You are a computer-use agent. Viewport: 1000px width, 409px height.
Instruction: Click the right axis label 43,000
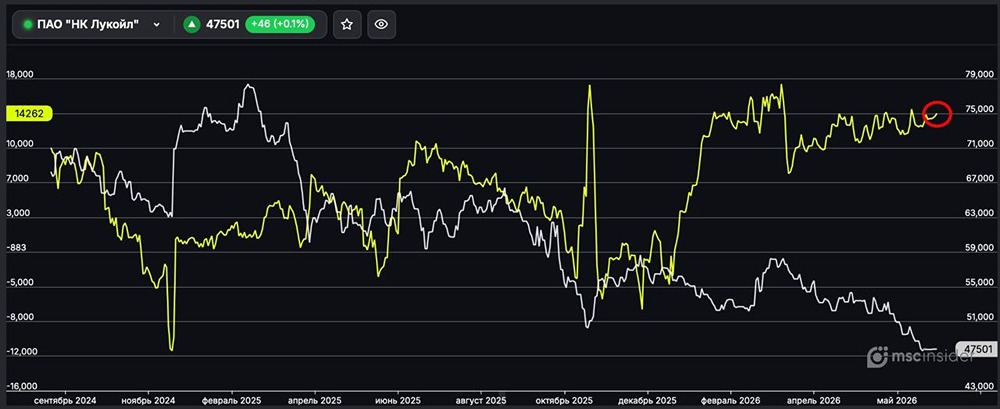(x=980, y=387)
